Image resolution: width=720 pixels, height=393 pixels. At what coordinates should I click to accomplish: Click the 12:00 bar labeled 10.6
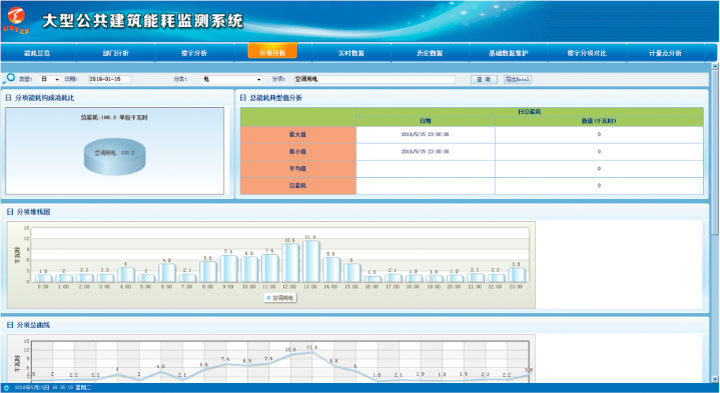tap(290, 262)
